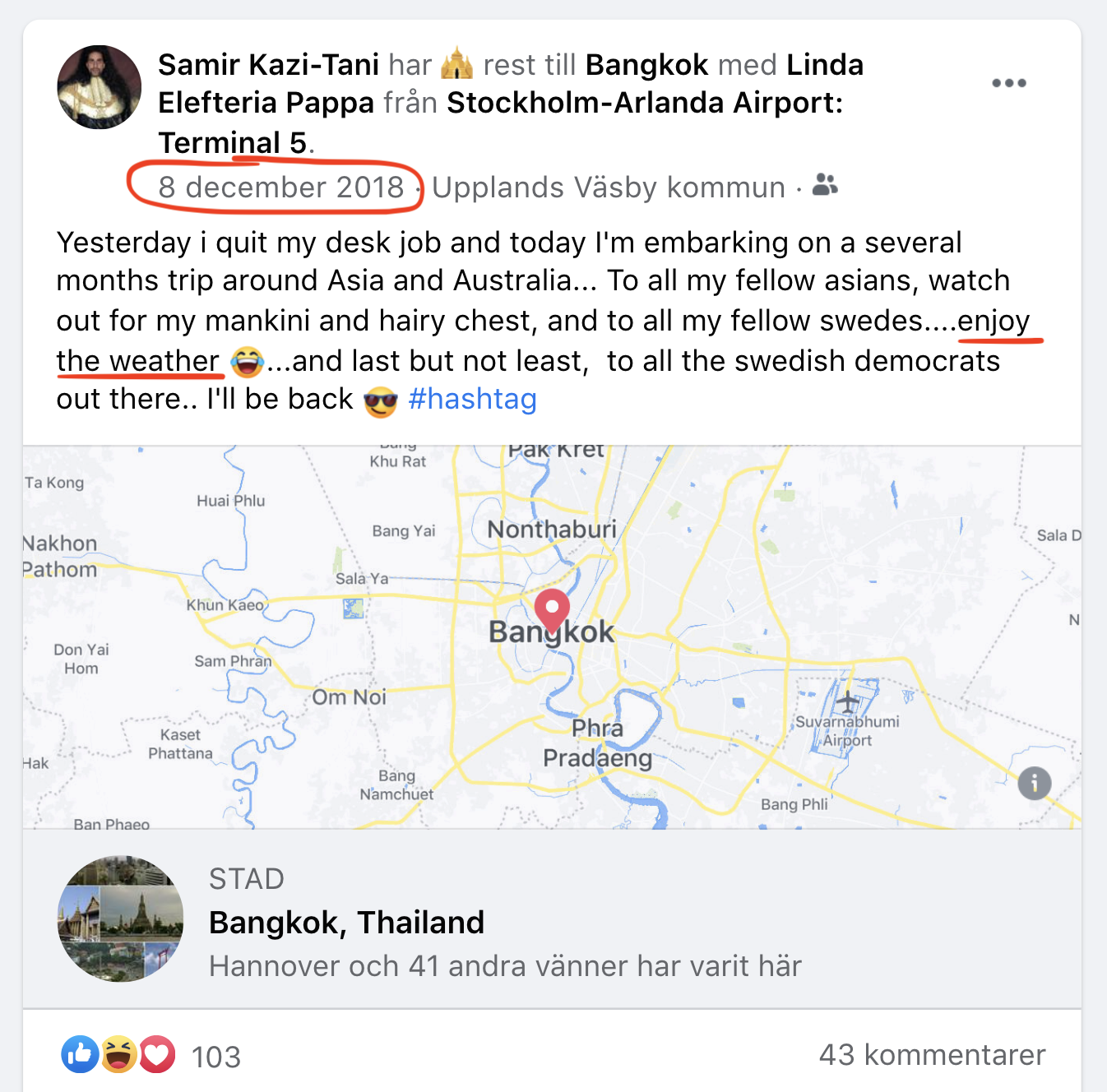Click the map info icon

pyautogui.click(x=1034, y=783)
